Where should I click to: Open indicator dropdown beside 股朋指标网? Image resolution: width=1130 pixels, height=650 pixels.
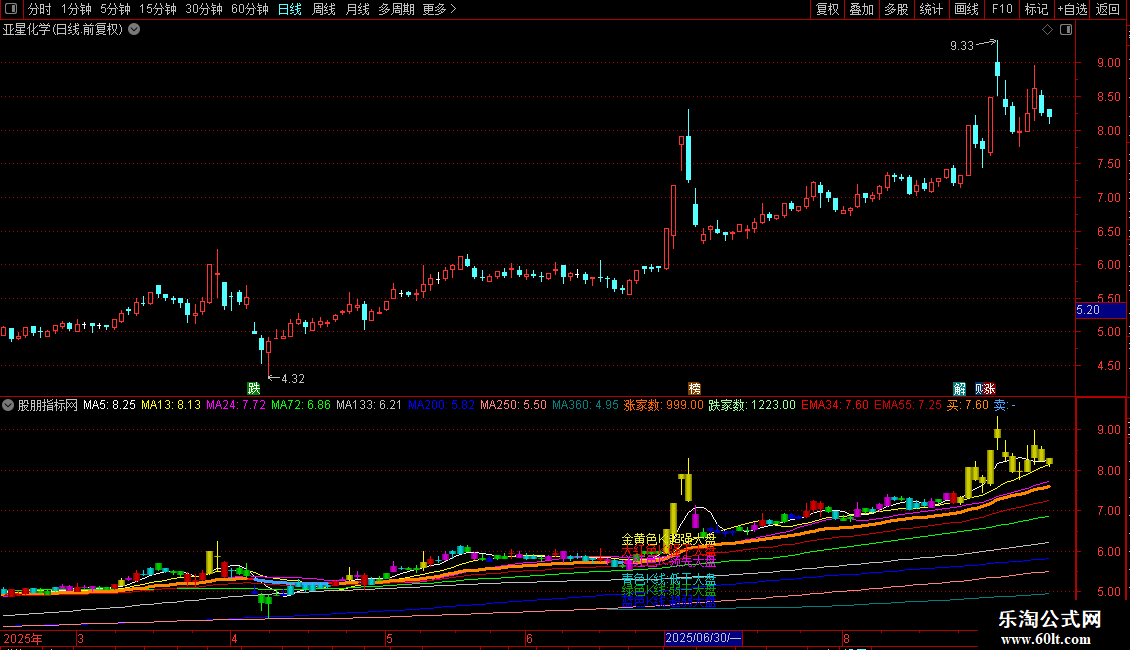[x=8, y=405]
